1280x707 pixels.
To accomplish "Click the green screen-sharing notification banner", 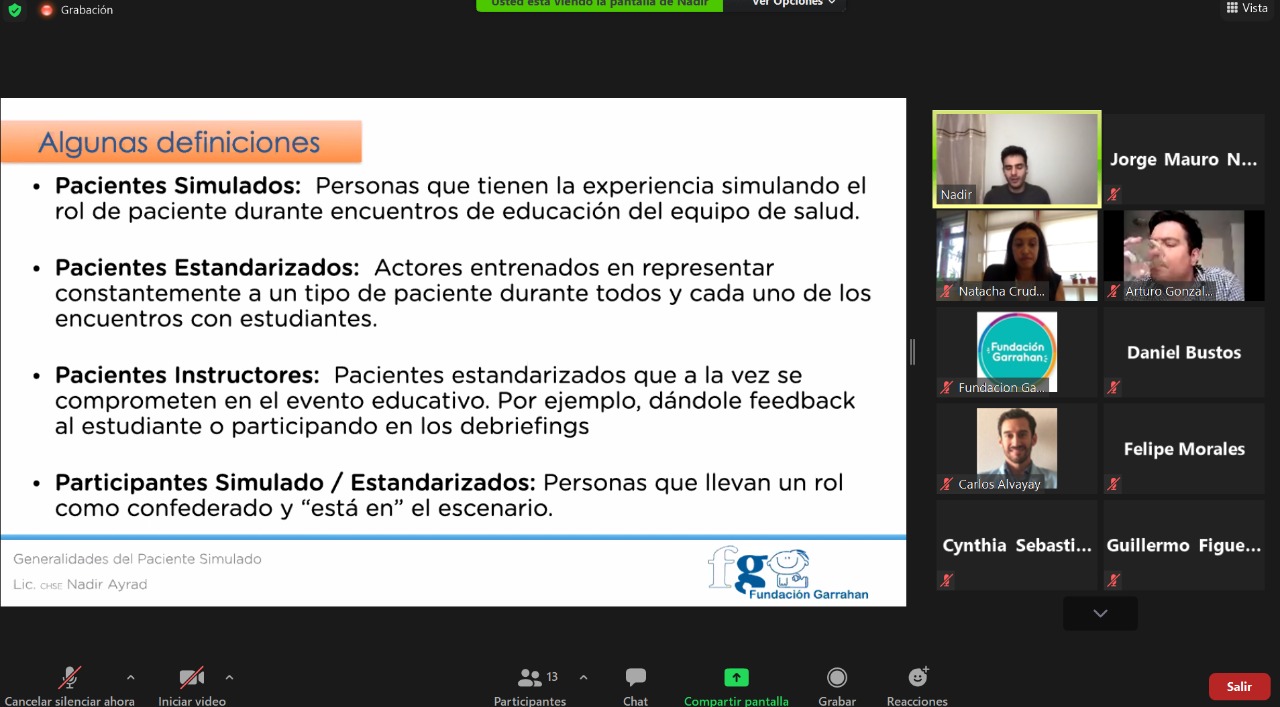I will coord(599,4).
